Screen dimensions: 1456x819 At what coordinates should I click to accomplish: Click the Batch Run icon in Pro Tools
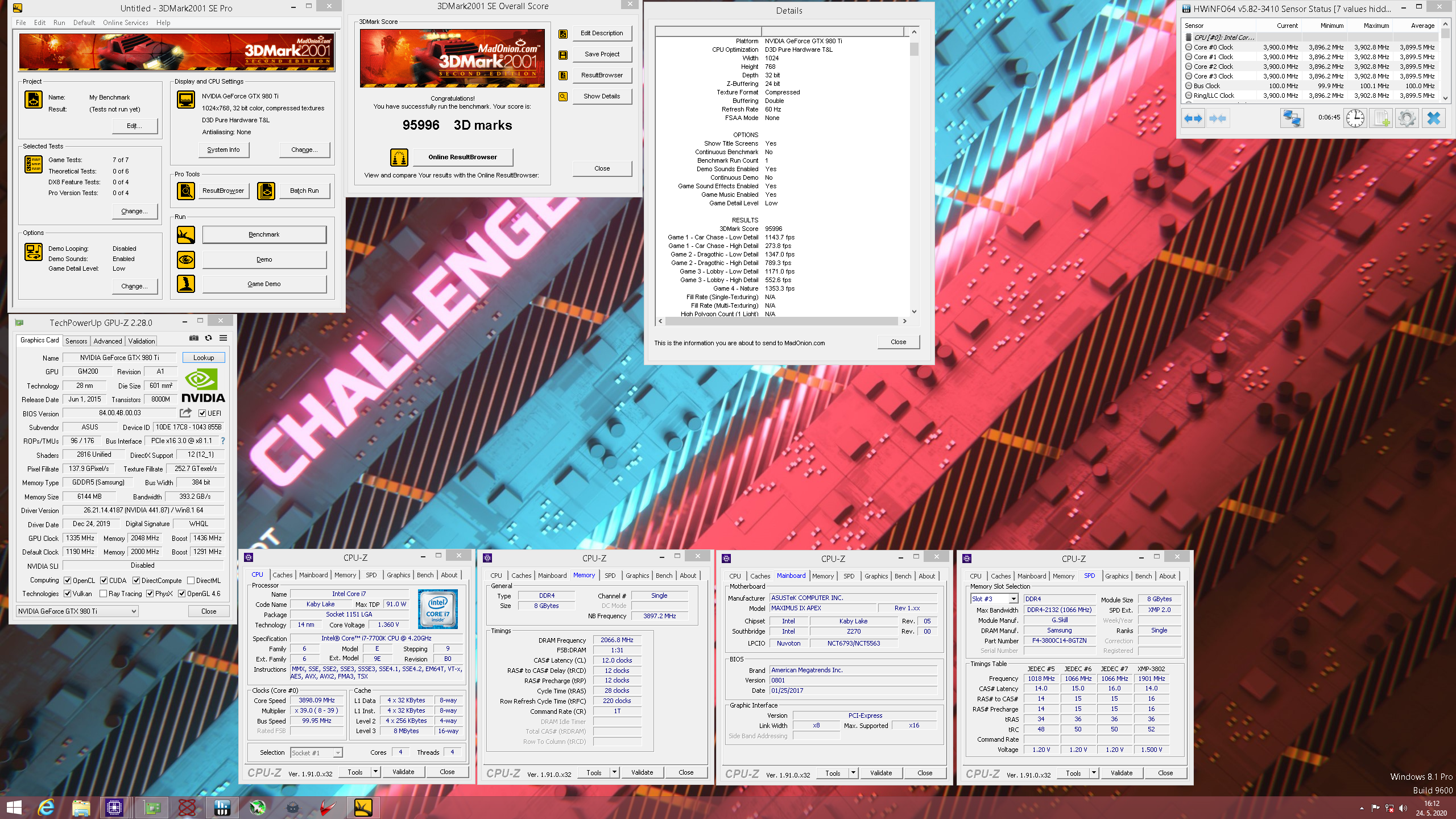pyautogui.click(x=266, y=191)
